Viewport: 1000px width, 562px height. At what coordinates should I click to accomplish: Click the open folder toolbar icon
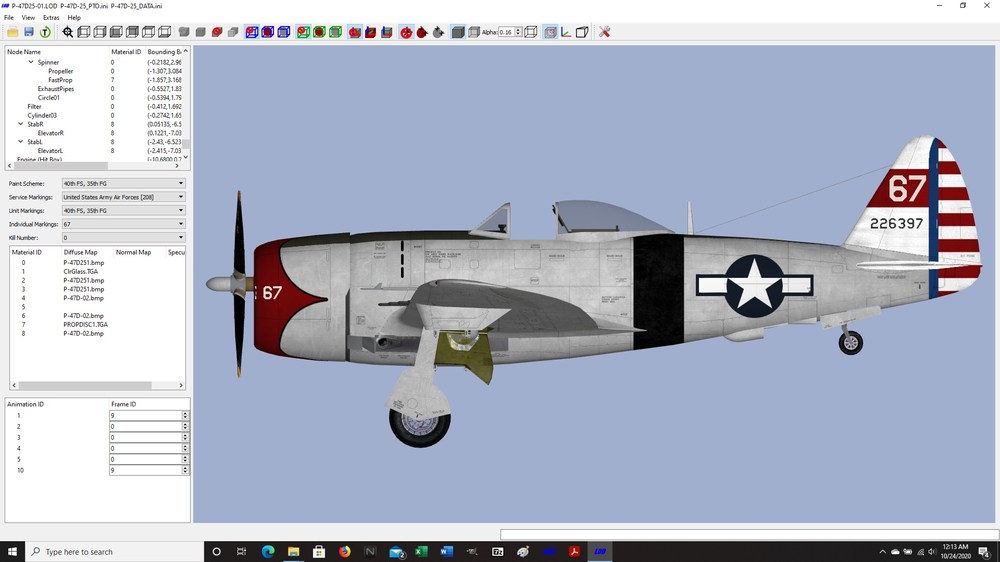pos(12,32)
